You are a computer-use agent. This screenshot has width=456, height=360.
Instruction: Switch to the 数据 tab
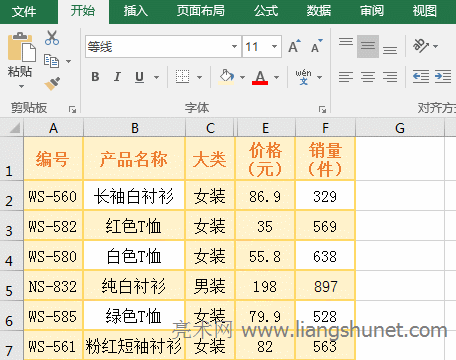pyautogui.click(x=319, y=11)
